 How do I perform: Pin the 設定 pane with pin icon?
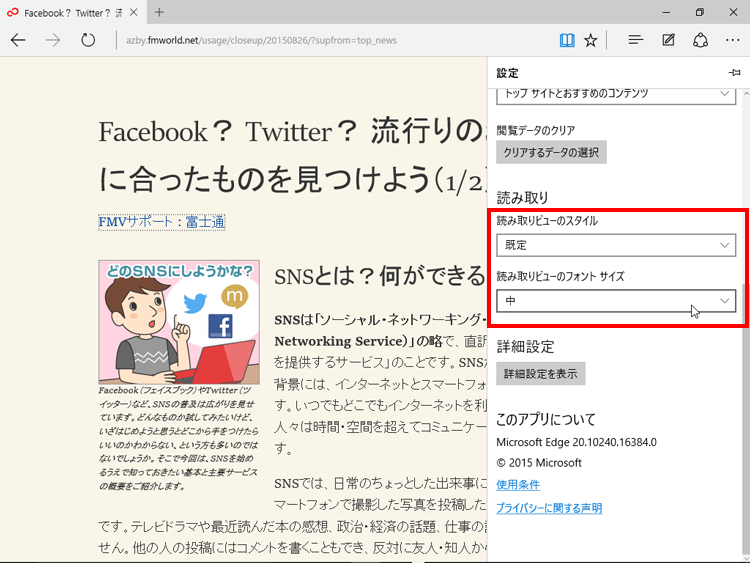pos(735,73)
